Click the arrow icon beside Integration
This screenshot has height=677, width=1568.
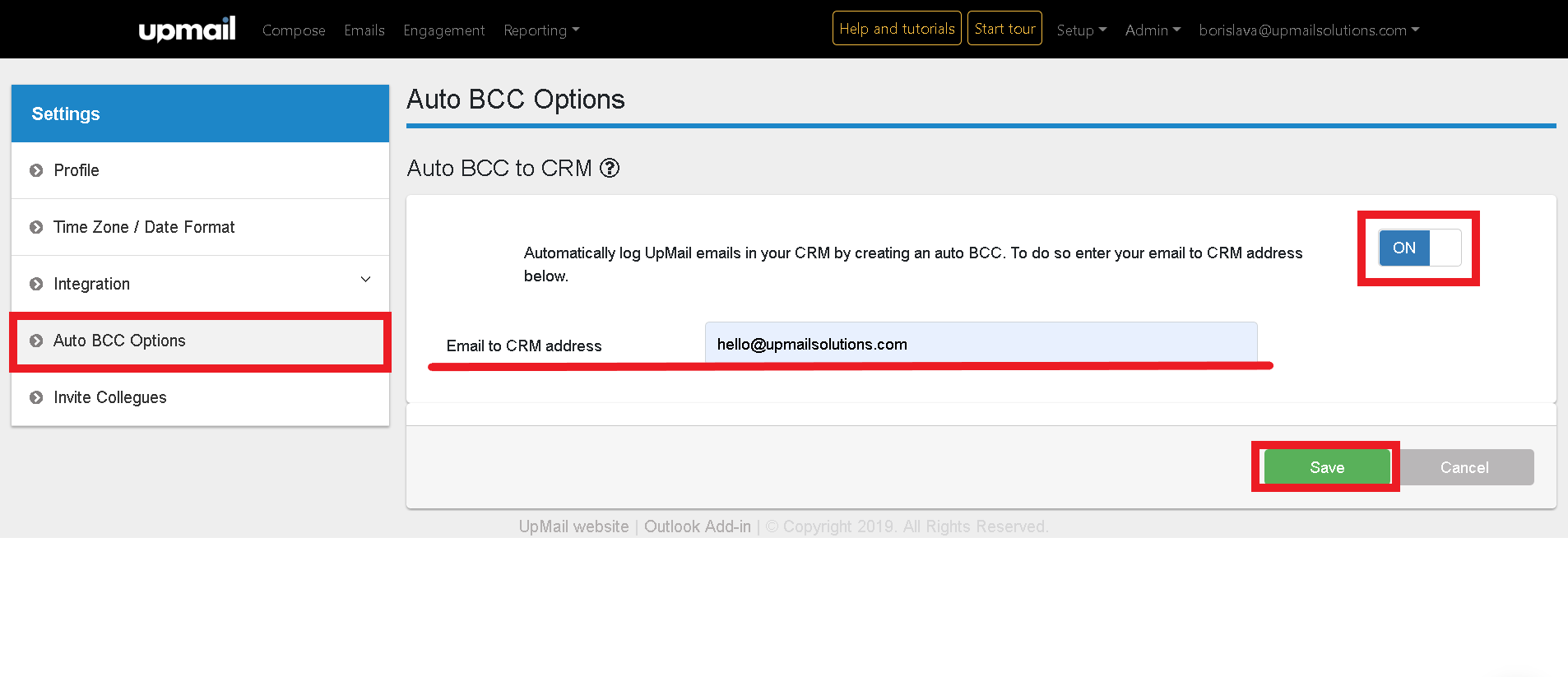tap(36, 284)
